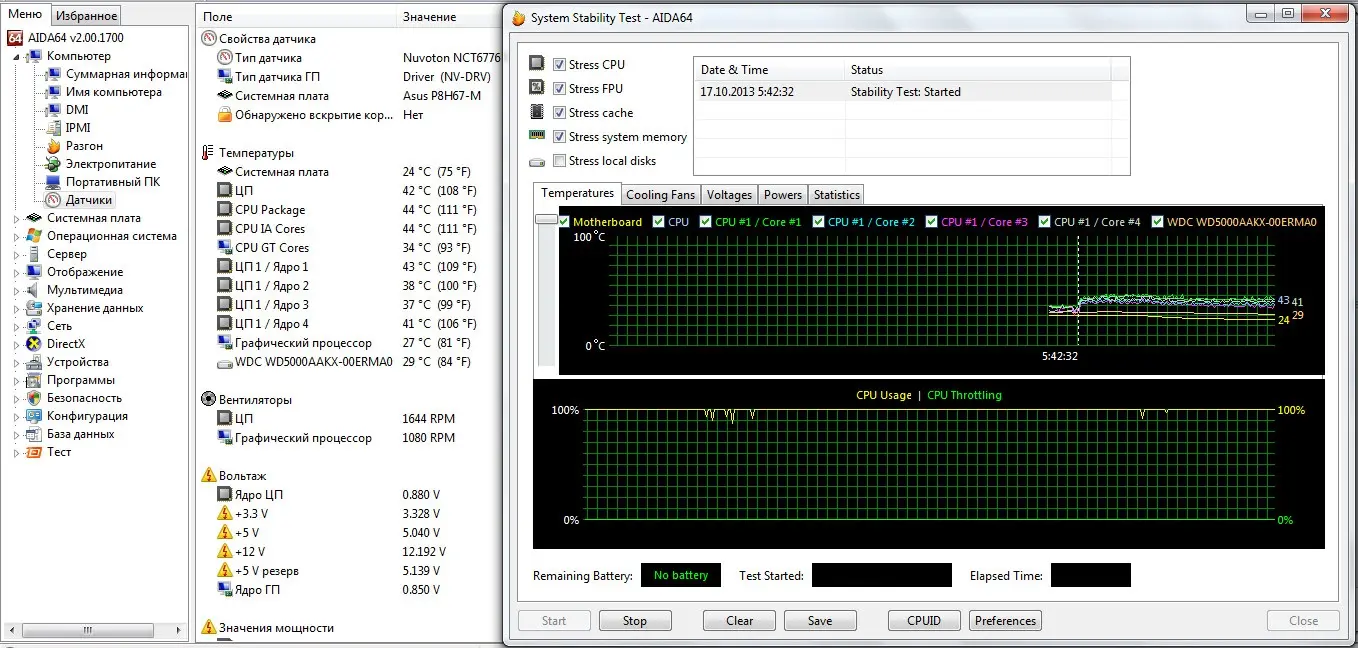Click the IPMI item icon
This screenshot has height=648, width=1358.
tap(54, 128)
